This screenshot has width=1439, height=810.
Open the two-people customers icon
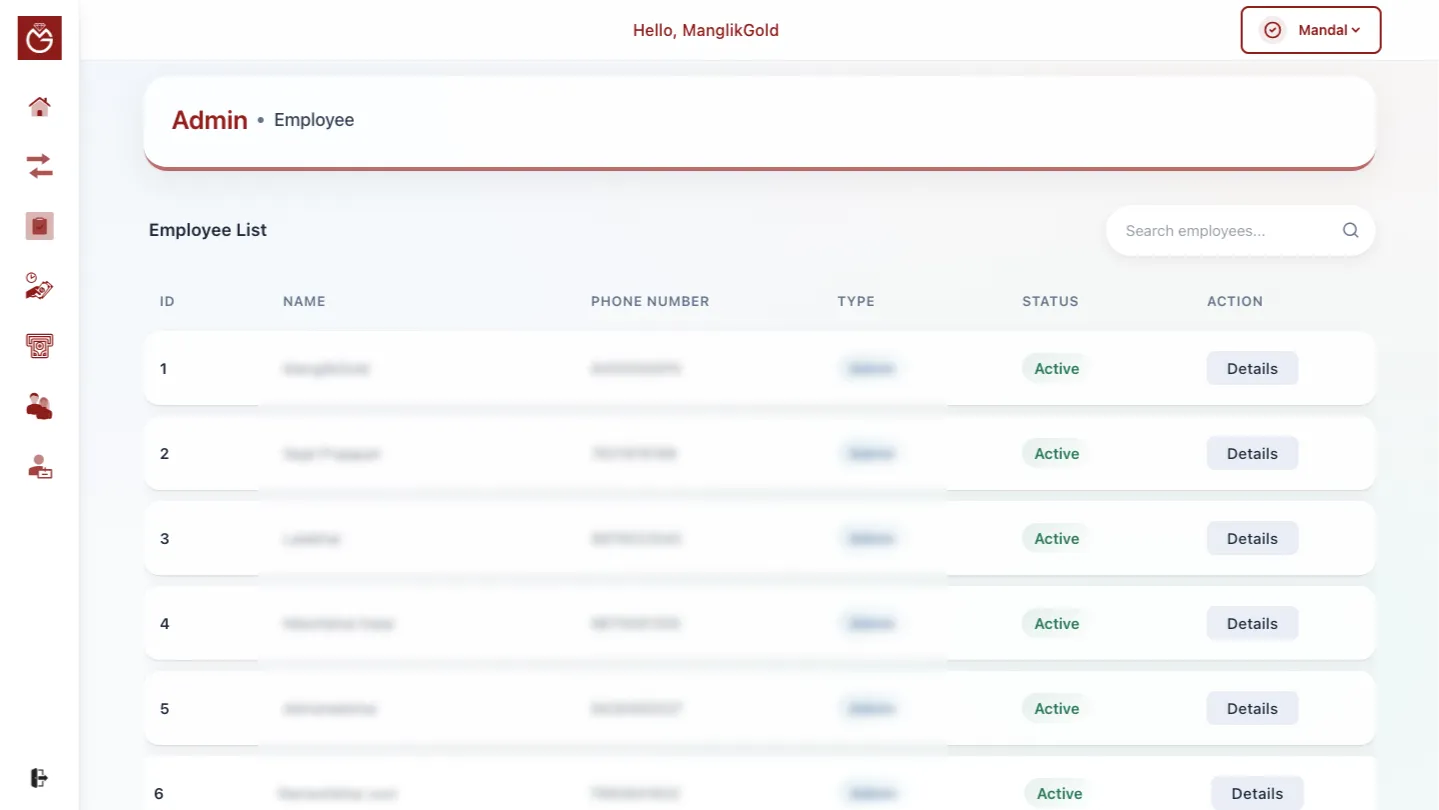[40, 406]
